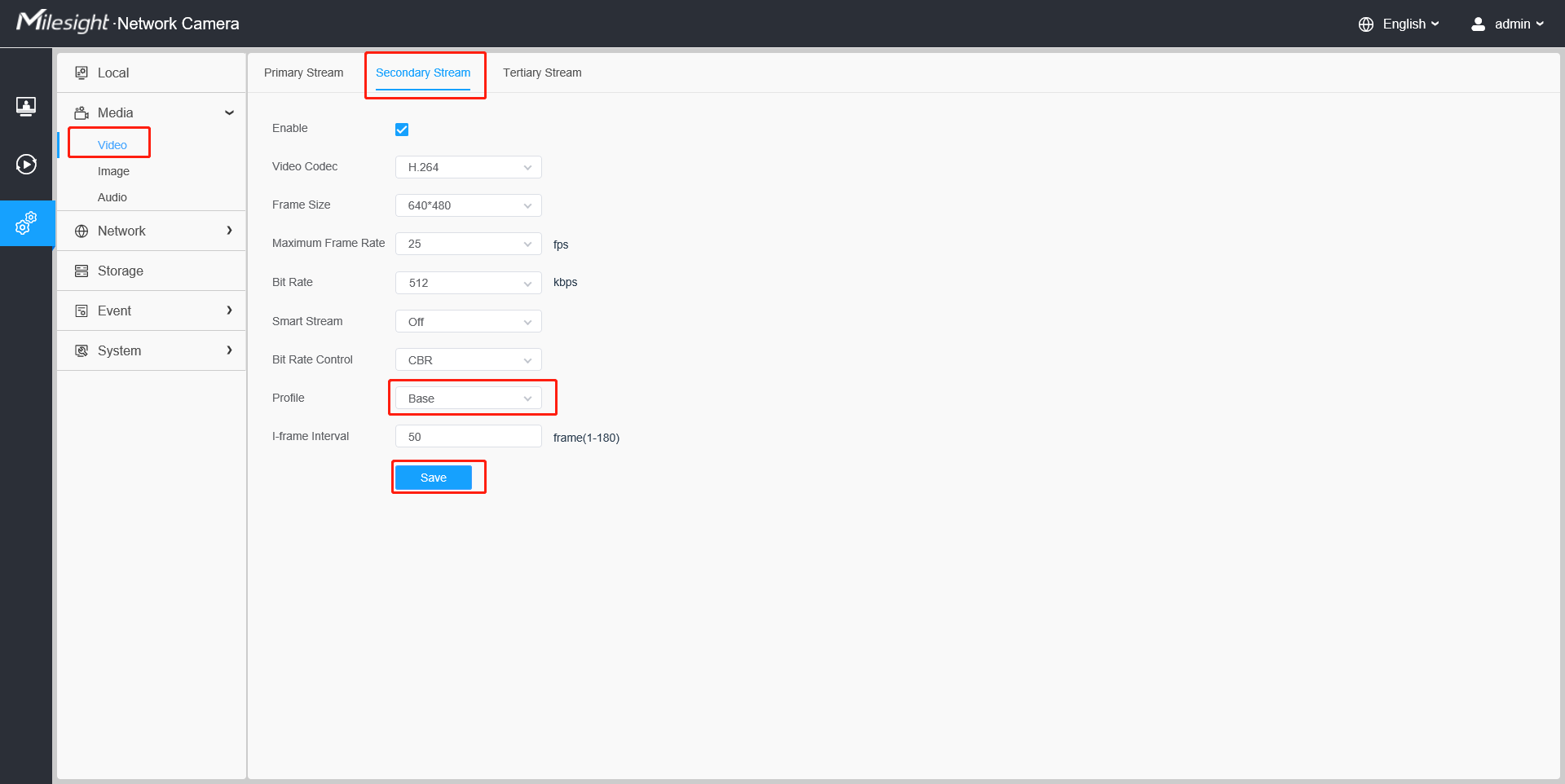Image resolution: width=1565 pixels, height=784 pixels.
Task: Open the Video Codec dropdown
Action: (469, 167)
